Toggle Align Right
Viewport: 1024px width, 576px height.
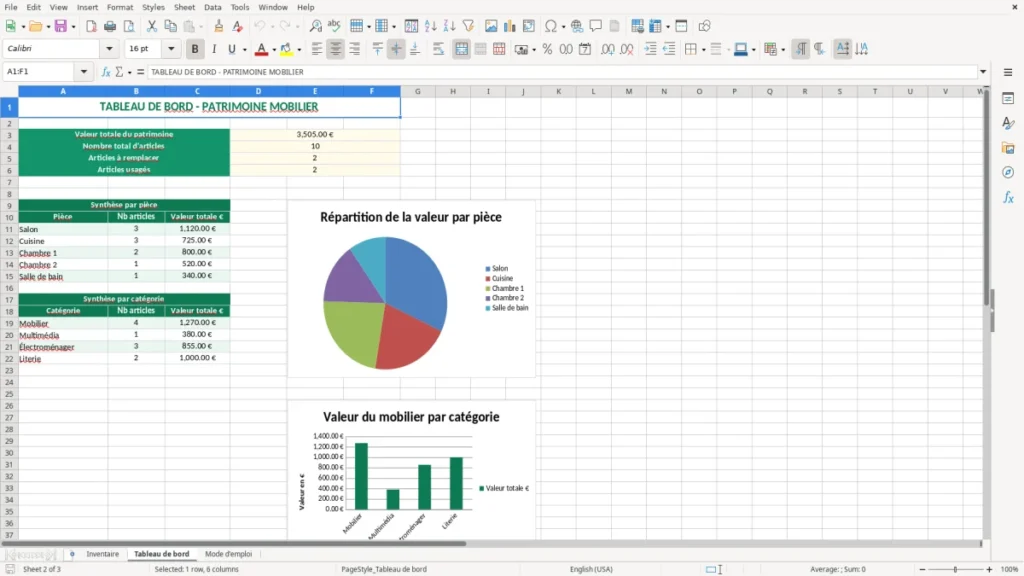point(355,49)
